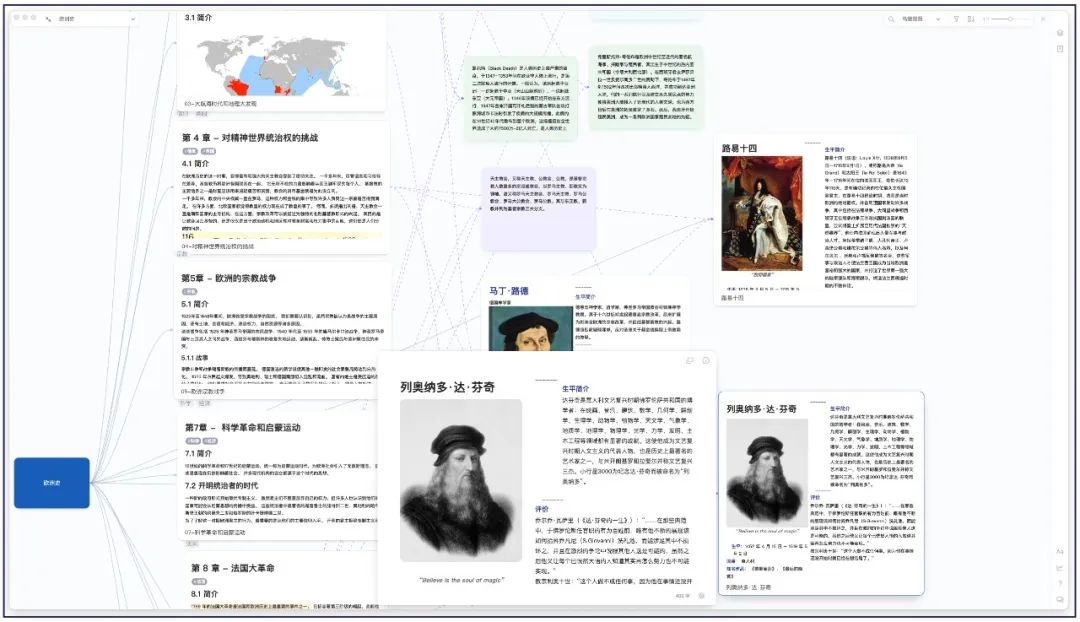Open the dropdown arrow beside the search field

coord(938,19)
